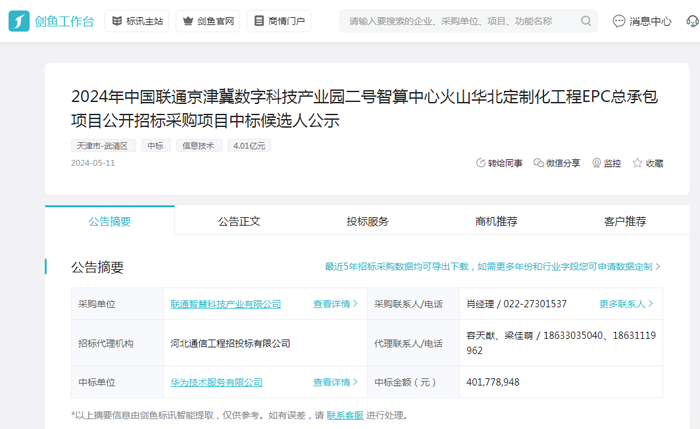Share the notice via 微信分享
Image resolution: width=700 pixels, height=429 pixels.
click(x=557, y=163)
